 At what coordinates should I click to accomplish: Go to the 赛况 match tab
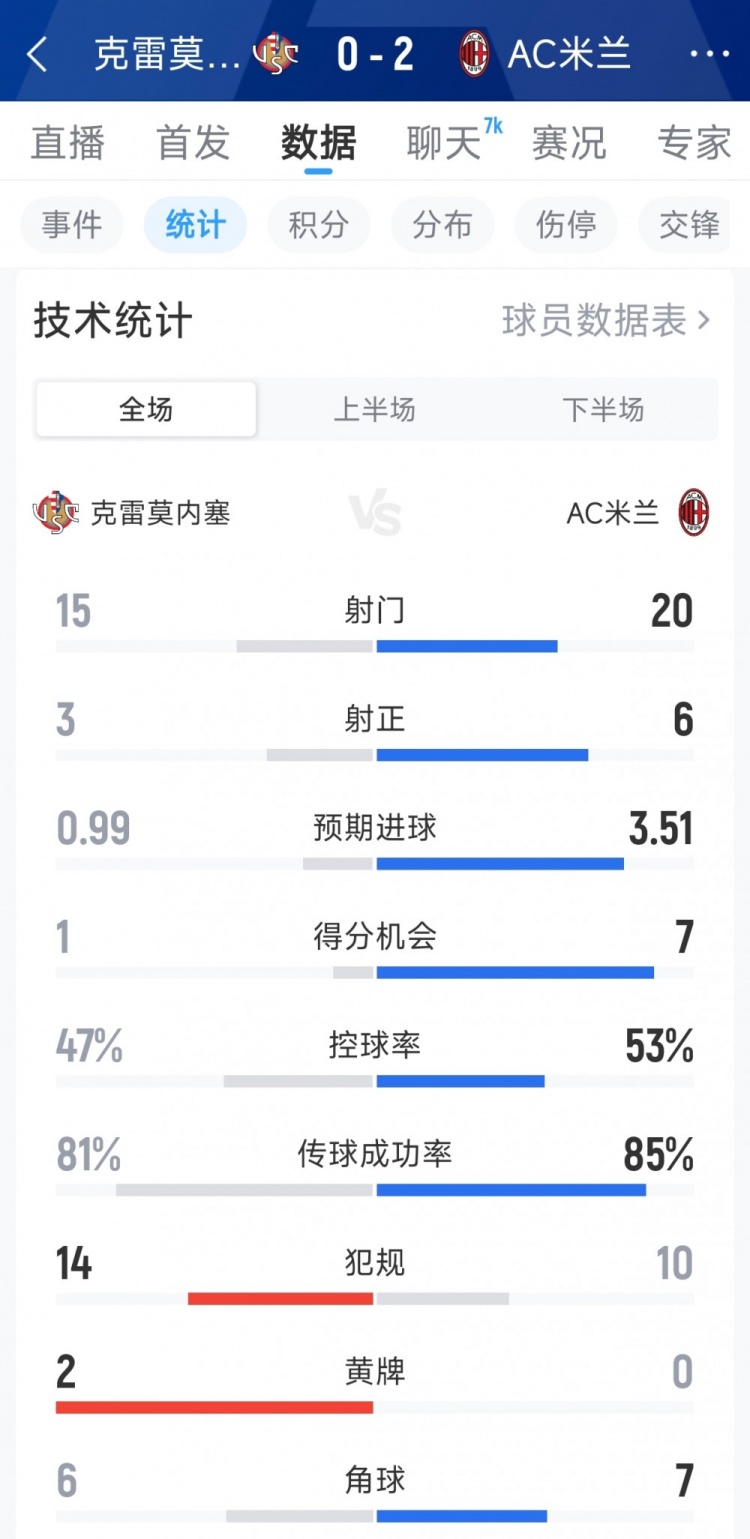coord(569,143)
